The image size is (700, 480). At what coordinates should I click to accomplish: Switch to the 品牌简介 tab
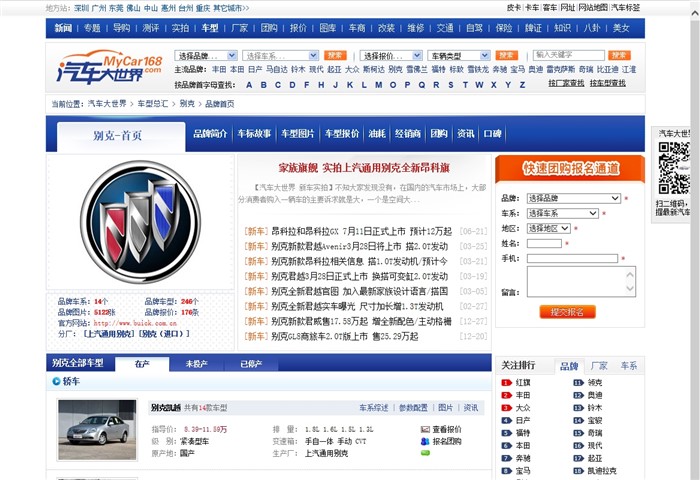(210, 134)
